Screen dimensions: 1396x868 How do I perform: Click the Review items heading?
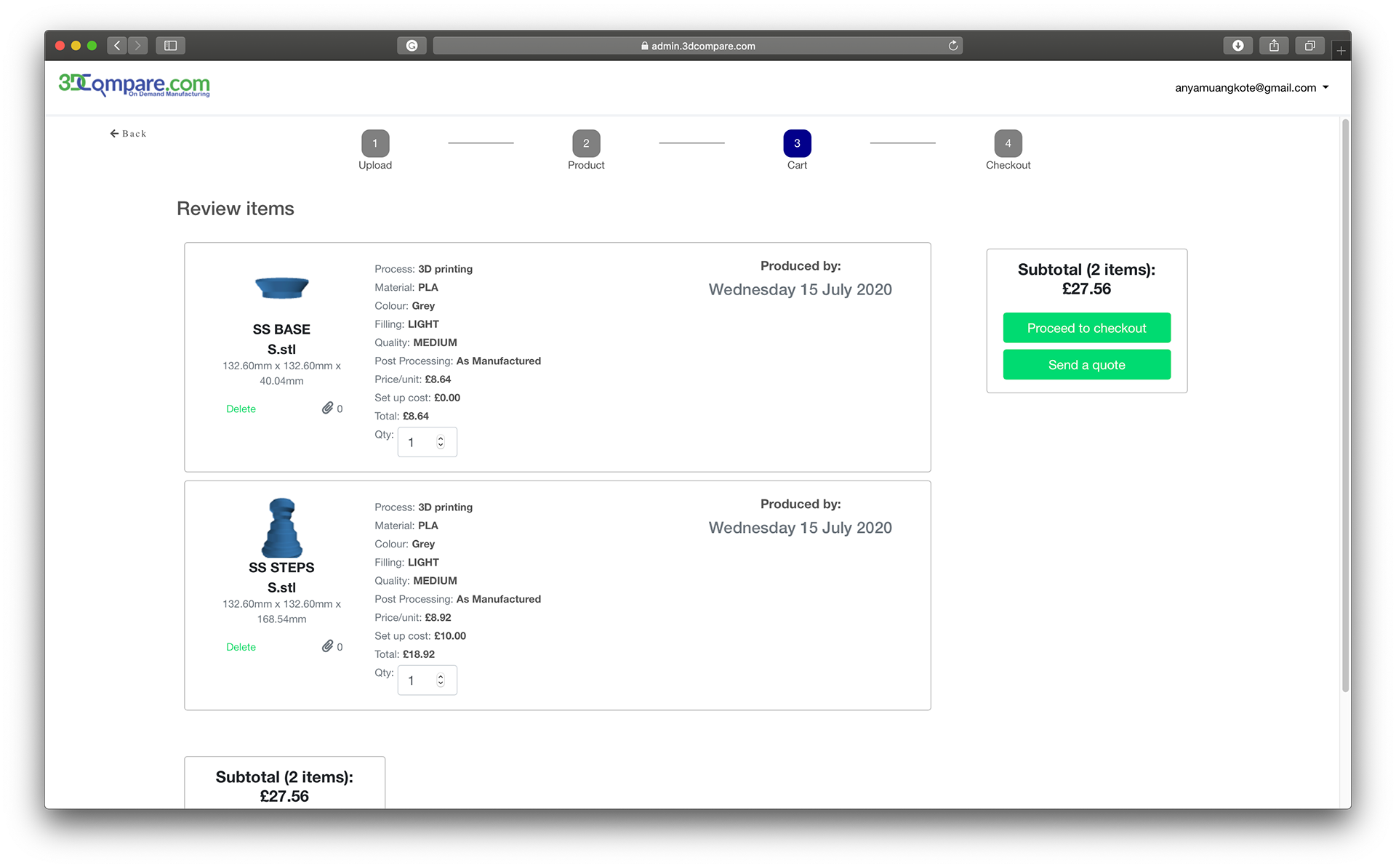click(236, 209)
